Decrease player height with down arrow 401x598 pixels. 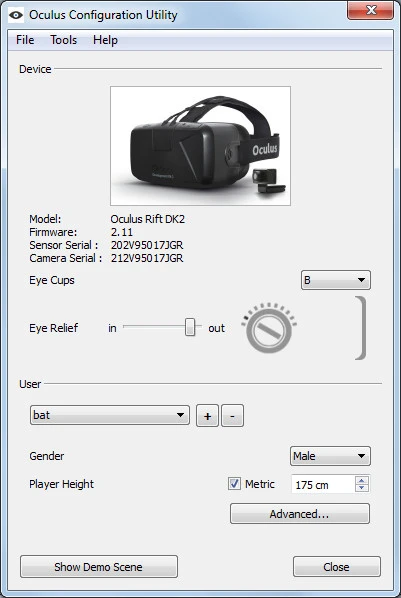[362, 488]
